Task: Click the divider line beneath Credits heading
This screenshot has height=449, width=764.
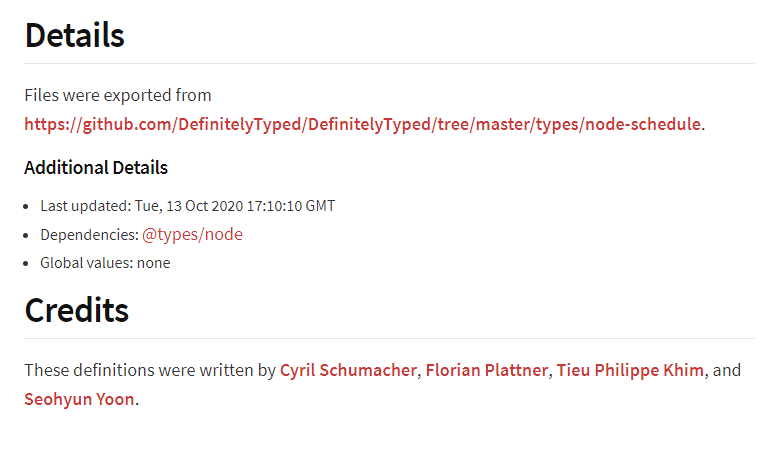Action: (x=389, y=338)
